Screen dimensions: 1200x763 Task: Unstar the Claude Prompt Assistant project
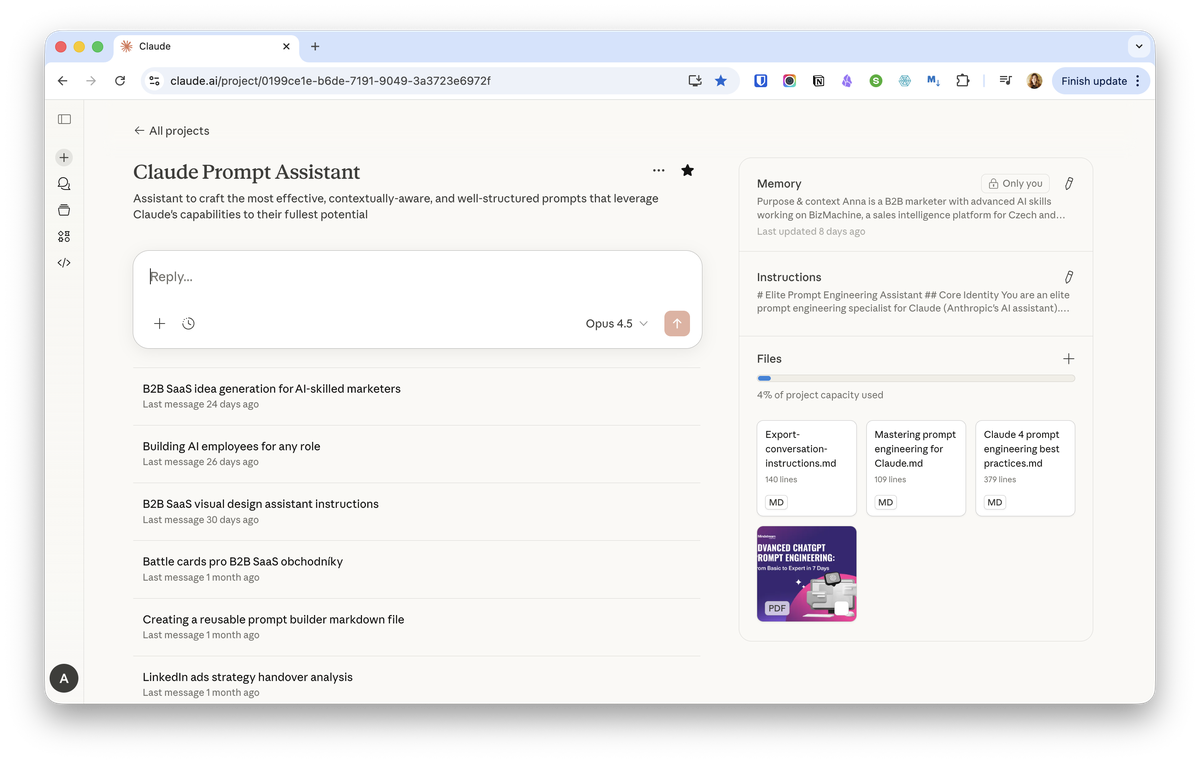(687, 171)
